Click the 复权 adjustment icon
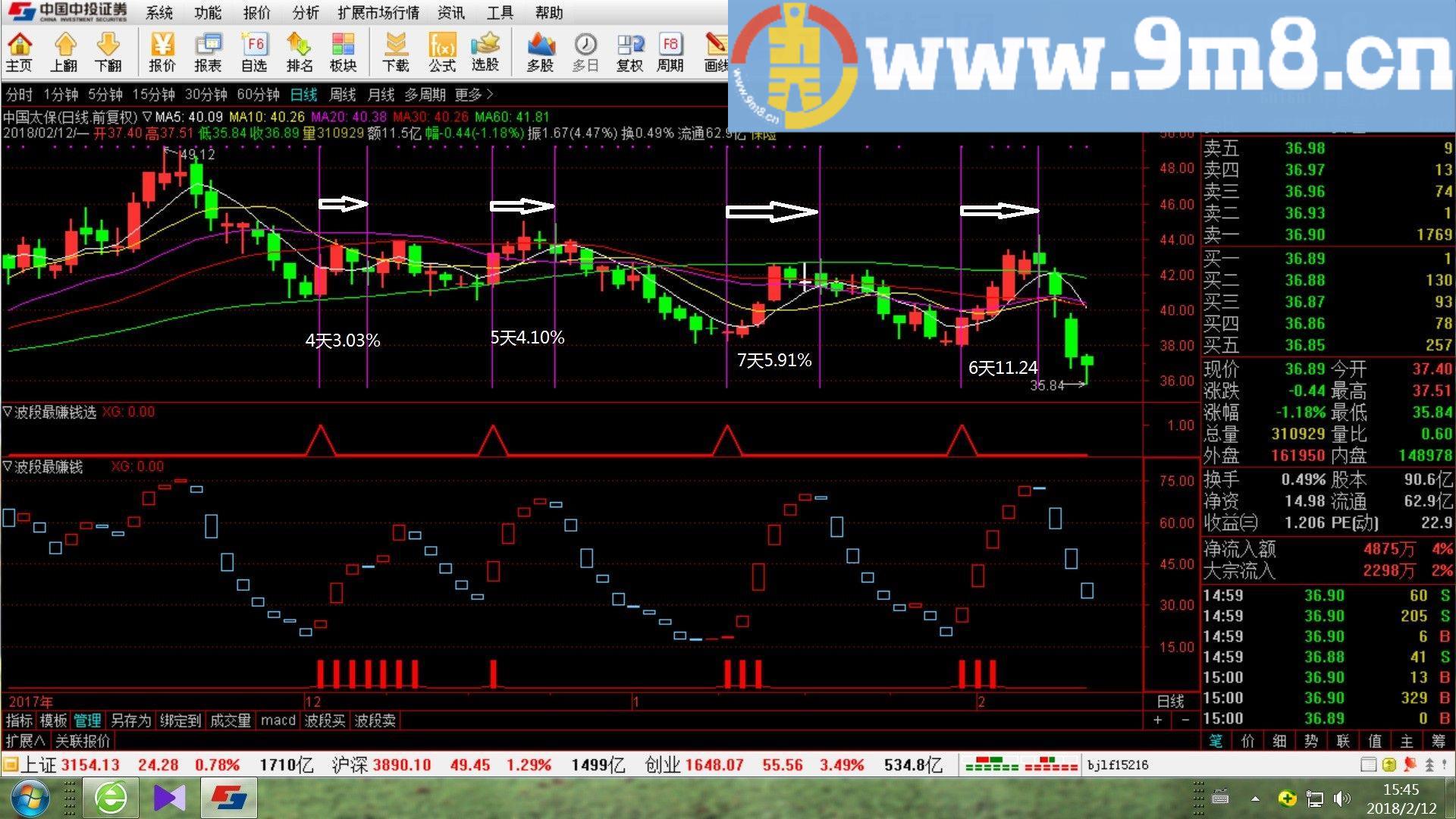Screen dimensions: 1456x819 pyautogui.click(x=629, y=52)
